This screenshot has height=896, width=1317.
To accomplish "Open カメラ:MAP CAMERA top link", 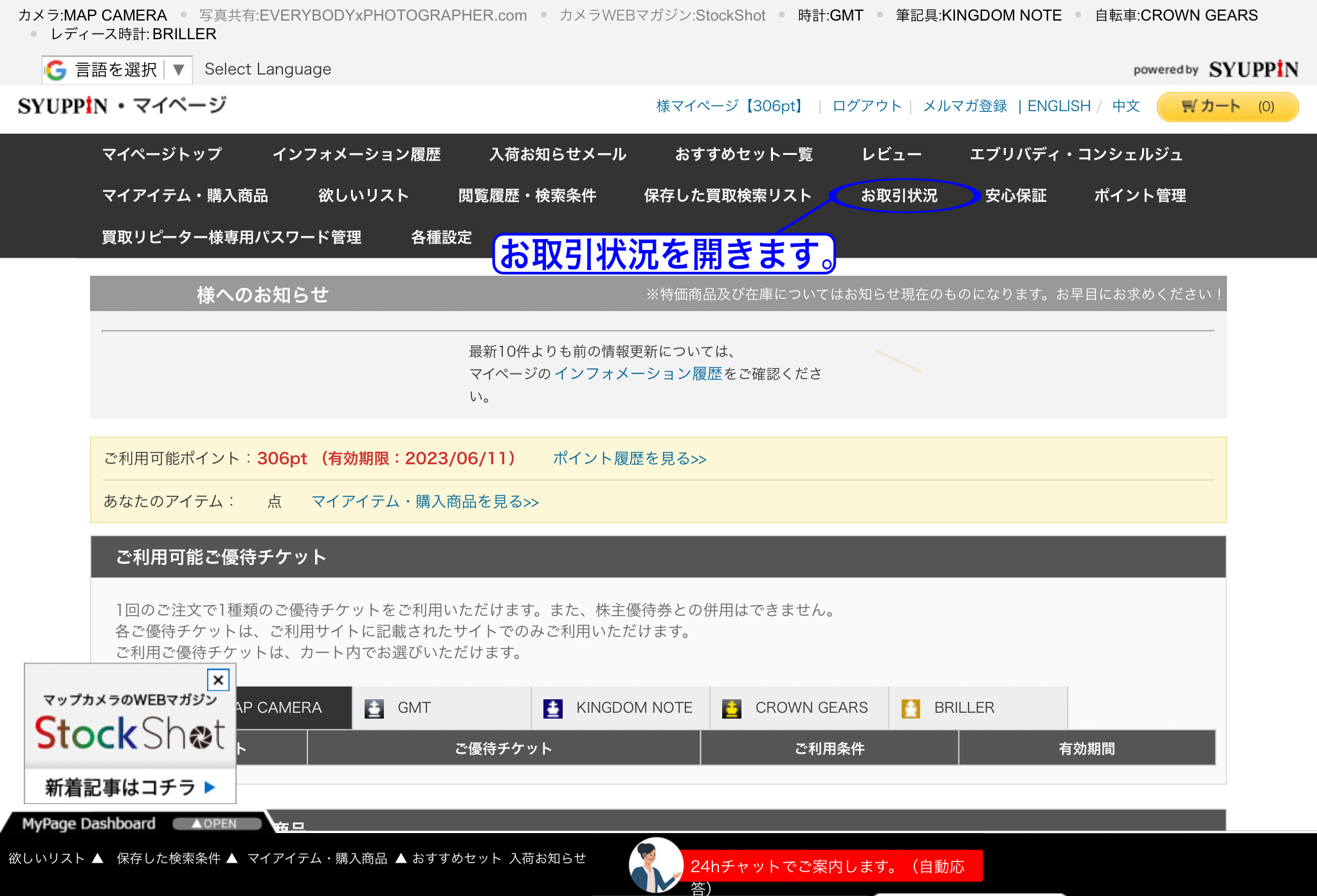I will click(93, 15).
